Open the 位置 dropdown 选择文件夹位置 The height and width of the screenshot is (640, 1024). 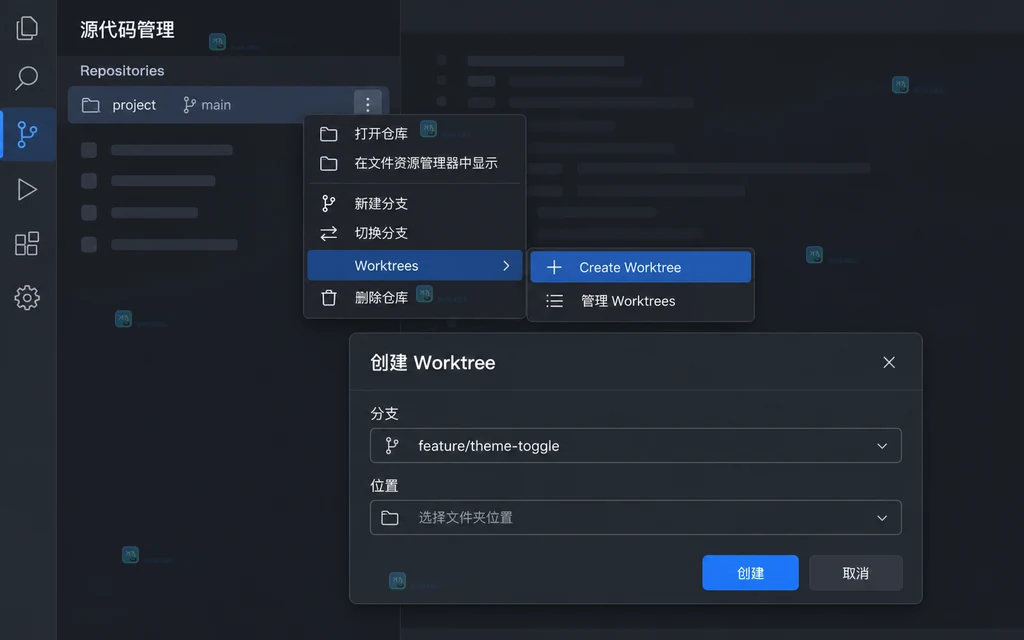[x=635, y=518]
